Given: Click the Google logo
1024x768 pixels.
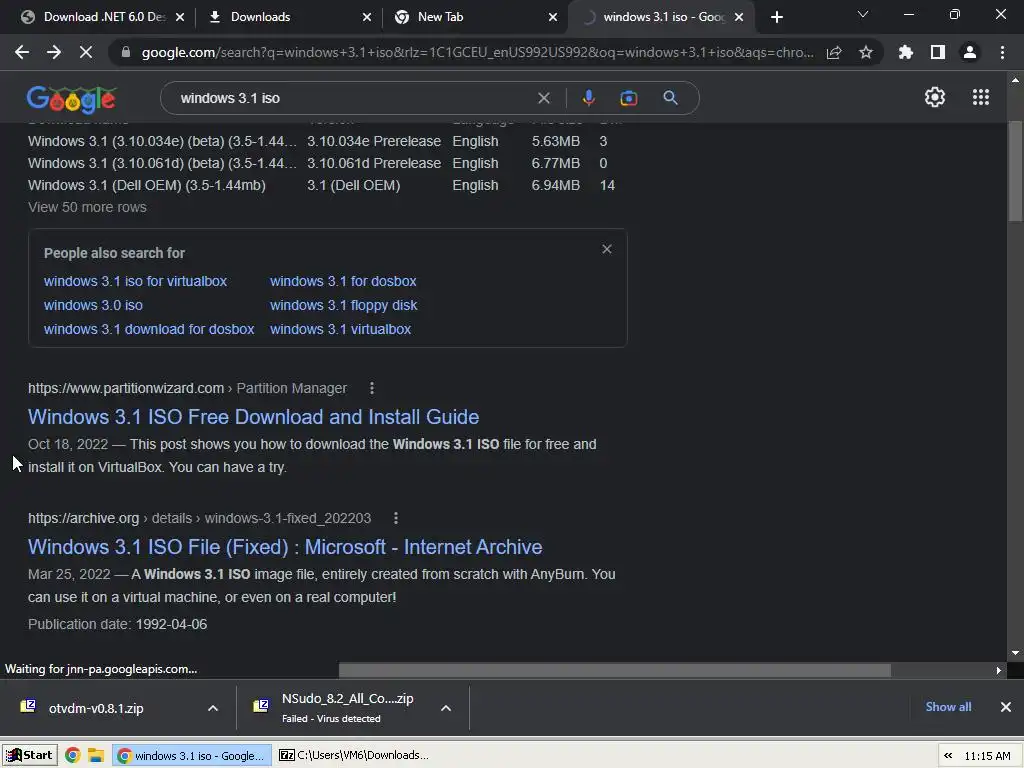Looking at the screenshot, I should coord(71,99).
